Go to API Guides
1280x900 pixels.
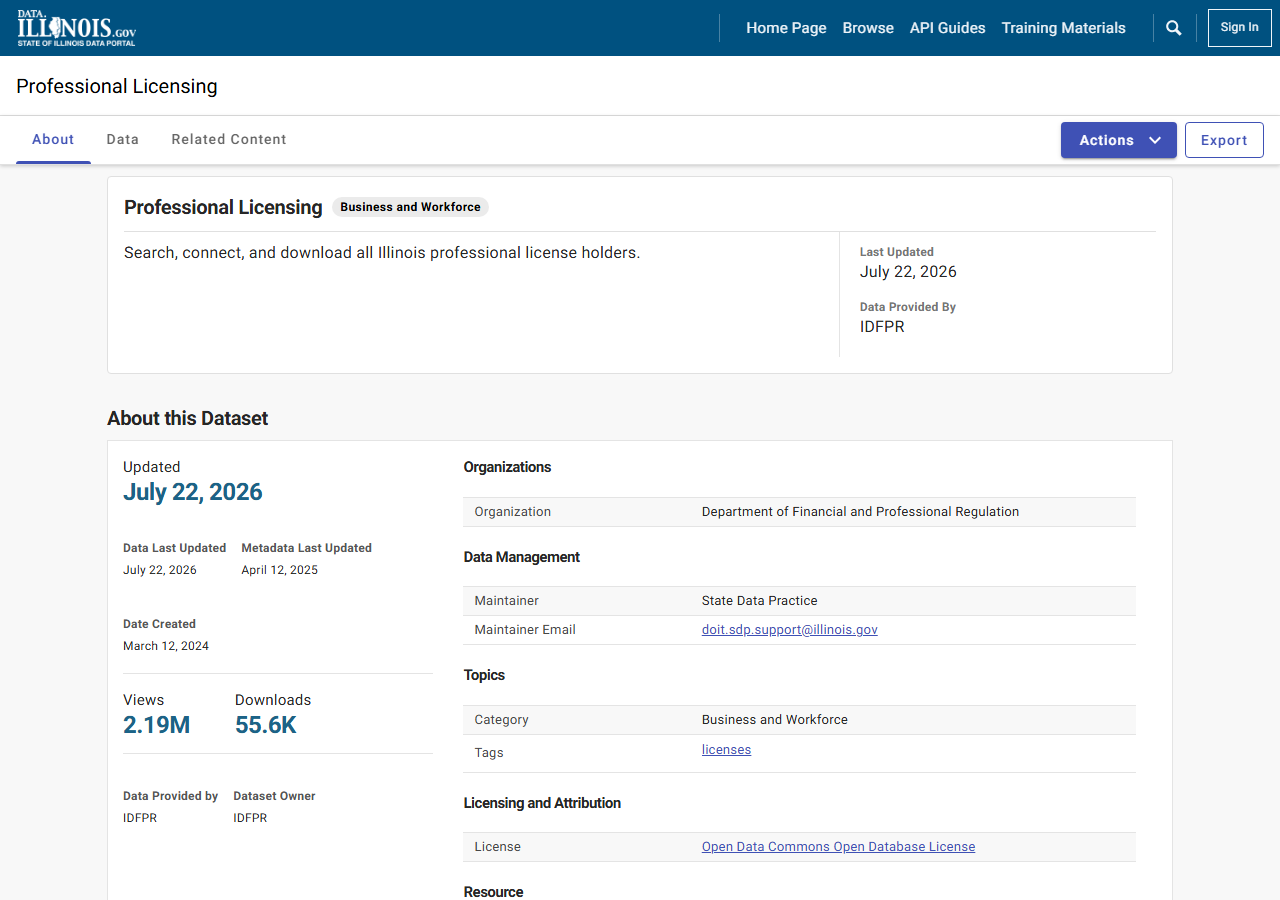click(x=948, y=28)
